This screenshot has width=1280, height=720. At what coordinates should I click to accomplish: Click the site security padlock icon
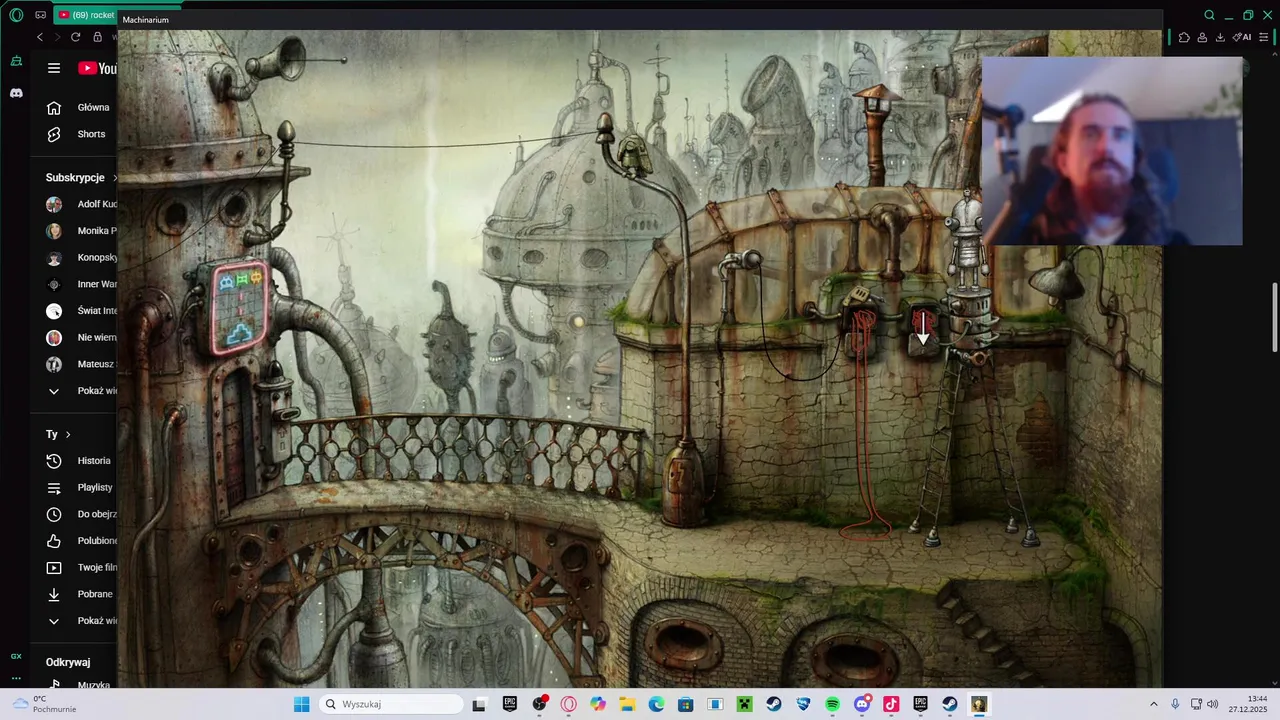[97, 37]
